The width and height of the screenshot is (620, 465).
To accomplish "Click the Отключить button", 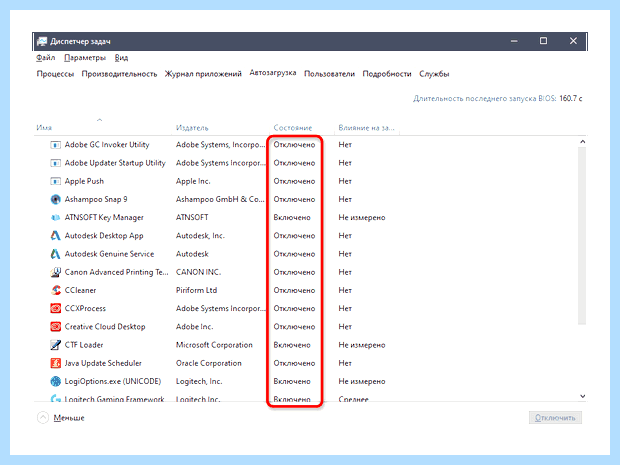I will click(555, 418).
